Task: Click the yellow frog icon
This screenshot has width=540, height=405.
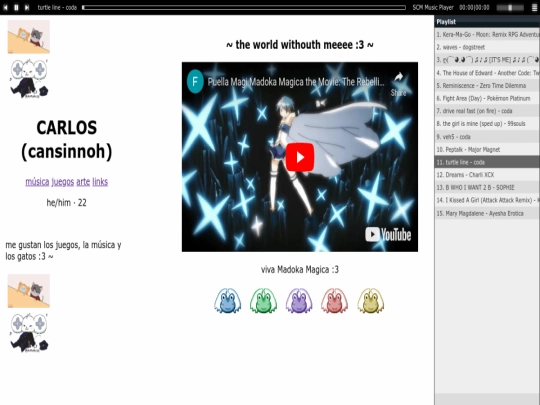Action: (x=371, y=301)
